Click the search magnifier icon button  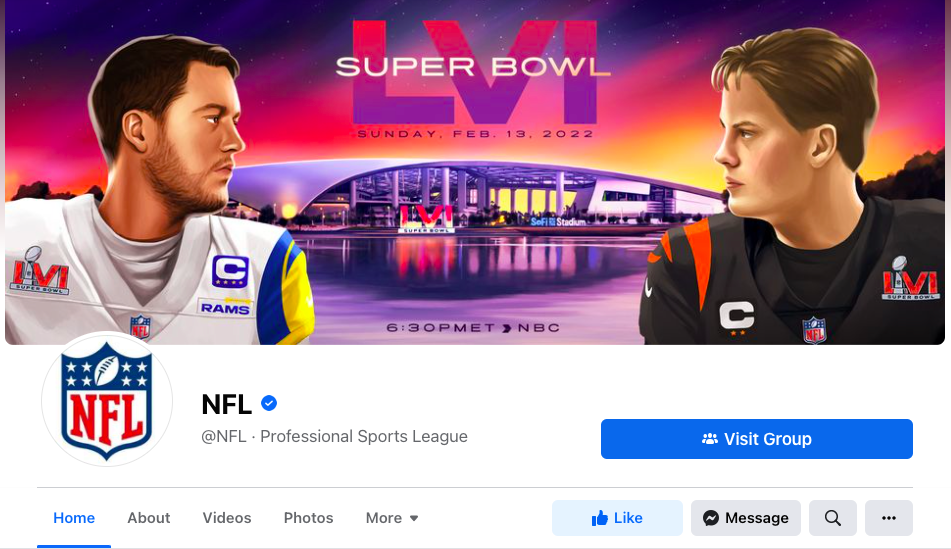tap(833, 518)
